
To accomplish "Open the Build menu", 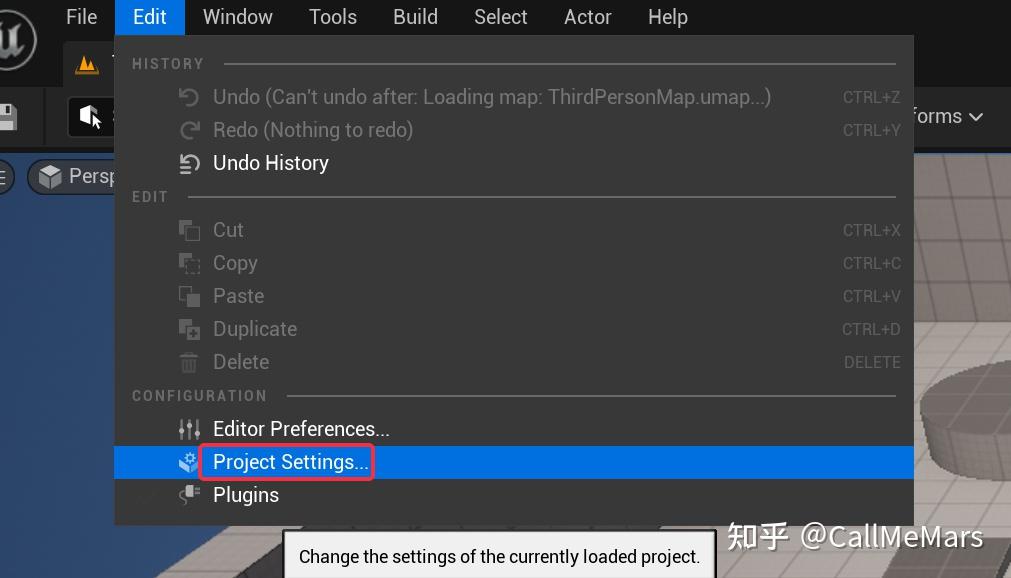I will coord(415,17).
